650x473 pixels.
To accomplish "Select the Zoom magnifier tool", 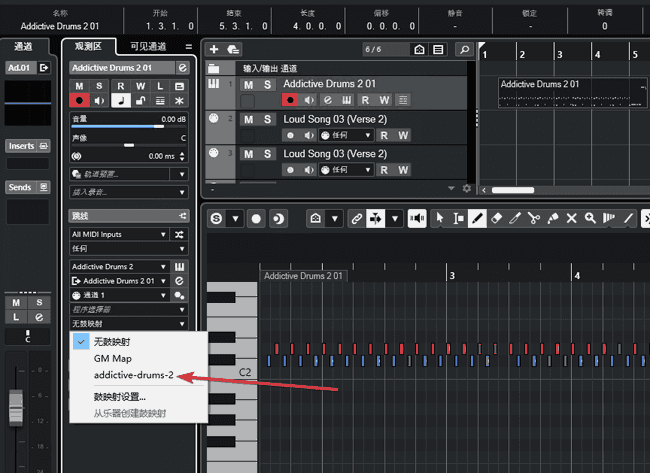I will [x=590, y=218].
